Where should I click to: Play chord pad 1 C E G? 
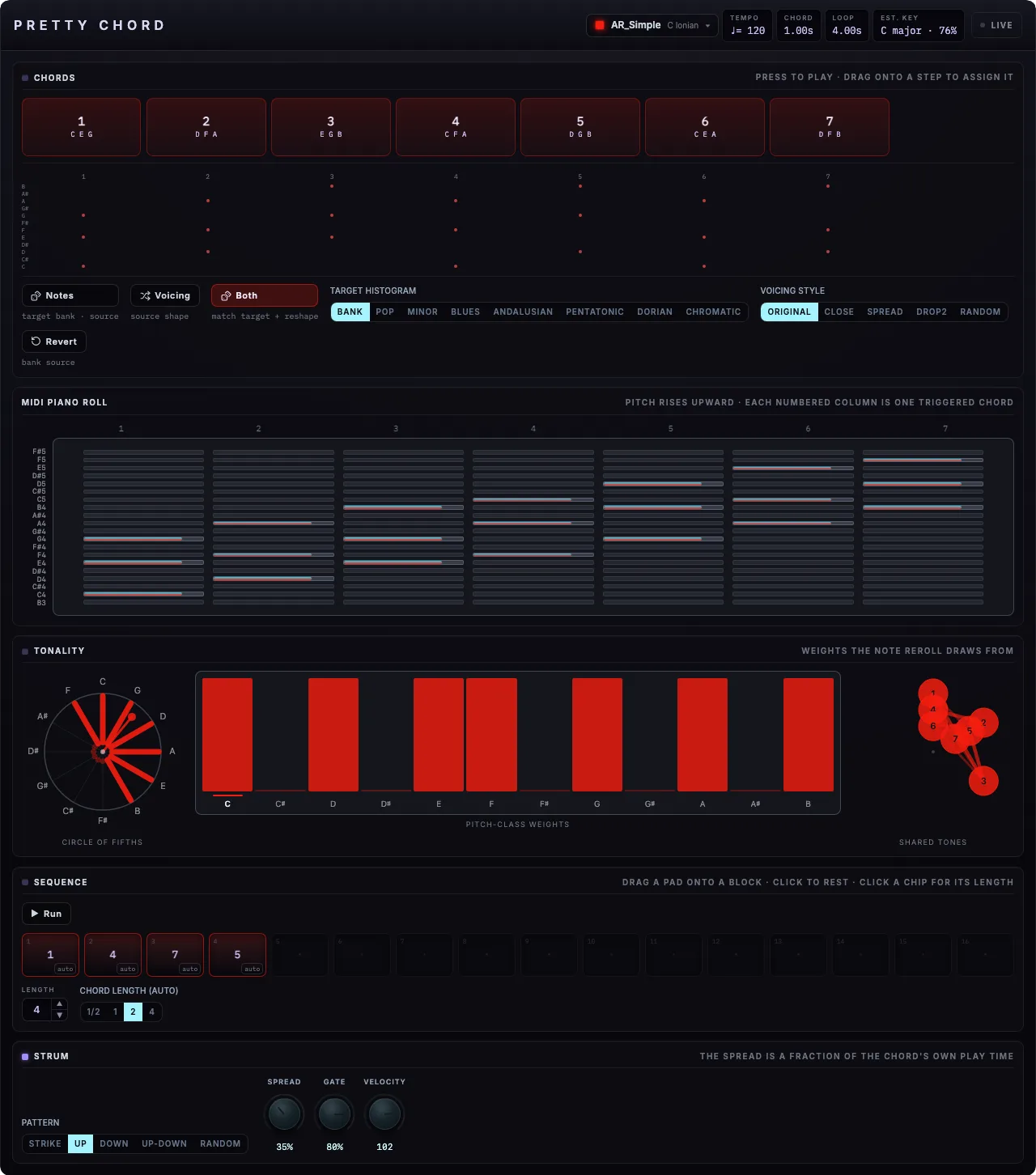[82, 127]
